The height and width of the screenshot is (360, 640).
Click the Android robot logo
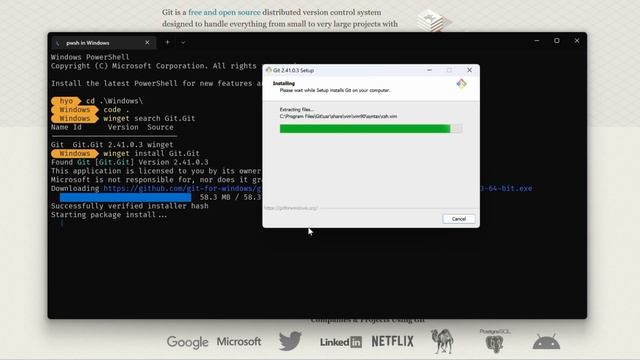(546, 342)
